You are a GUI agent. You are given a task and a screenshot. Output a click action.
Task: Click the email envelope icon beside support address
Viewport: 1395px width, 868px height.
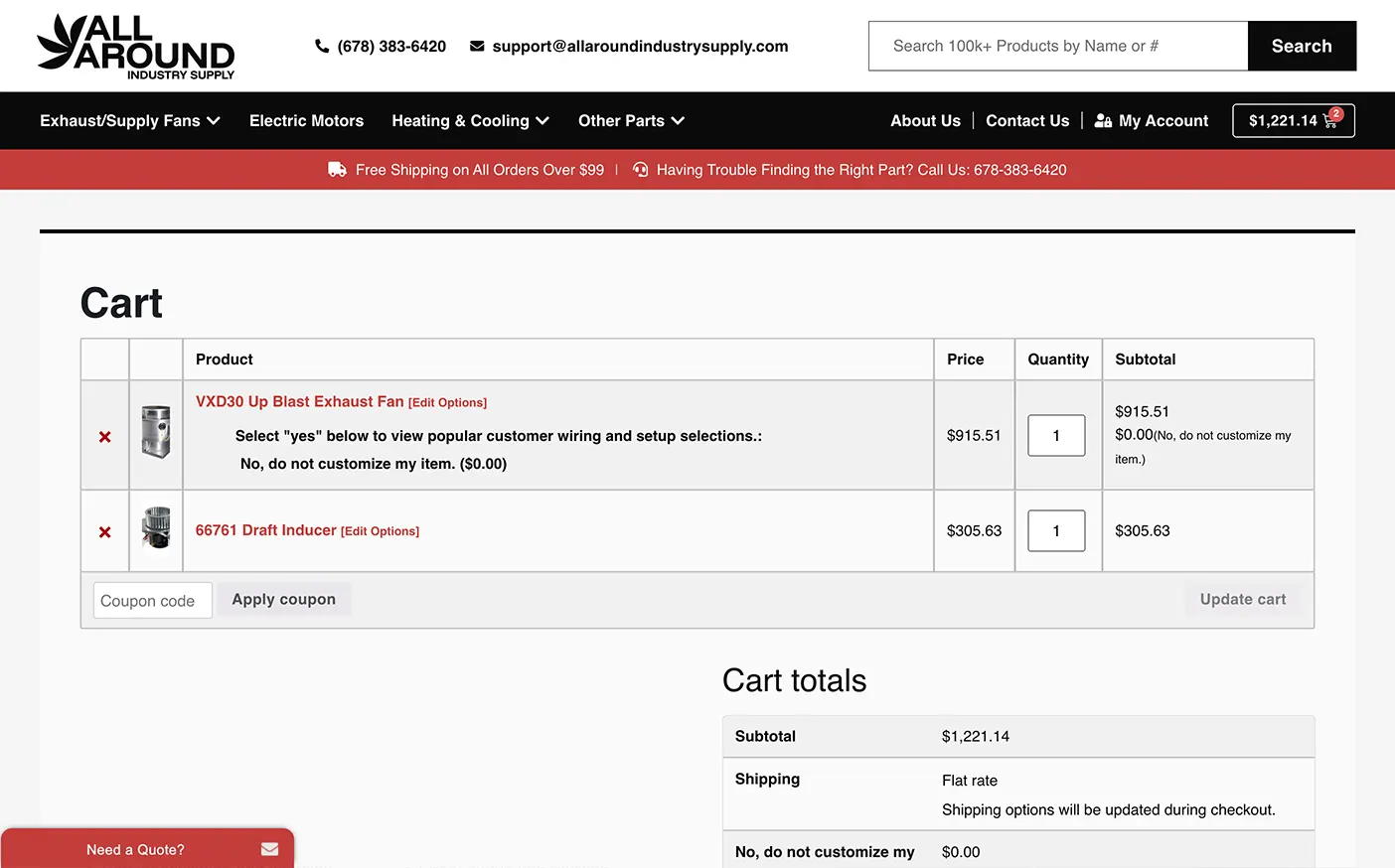pos(476,46)
